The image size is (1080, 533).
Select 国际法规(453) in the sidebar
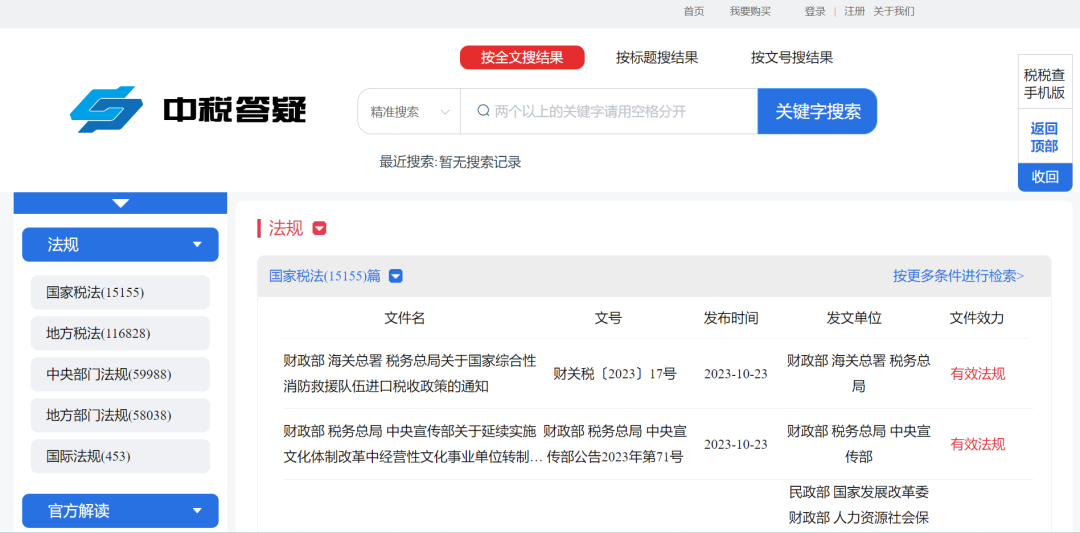pos(121,457)
